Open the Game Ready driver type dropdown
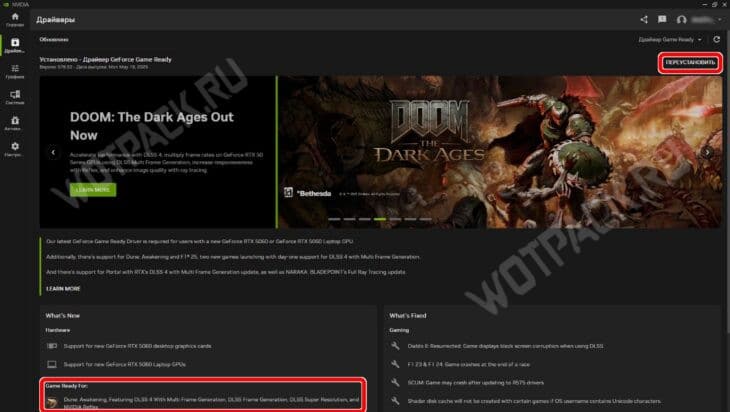This screenshot has height=412, width=730. coord(669,40)
